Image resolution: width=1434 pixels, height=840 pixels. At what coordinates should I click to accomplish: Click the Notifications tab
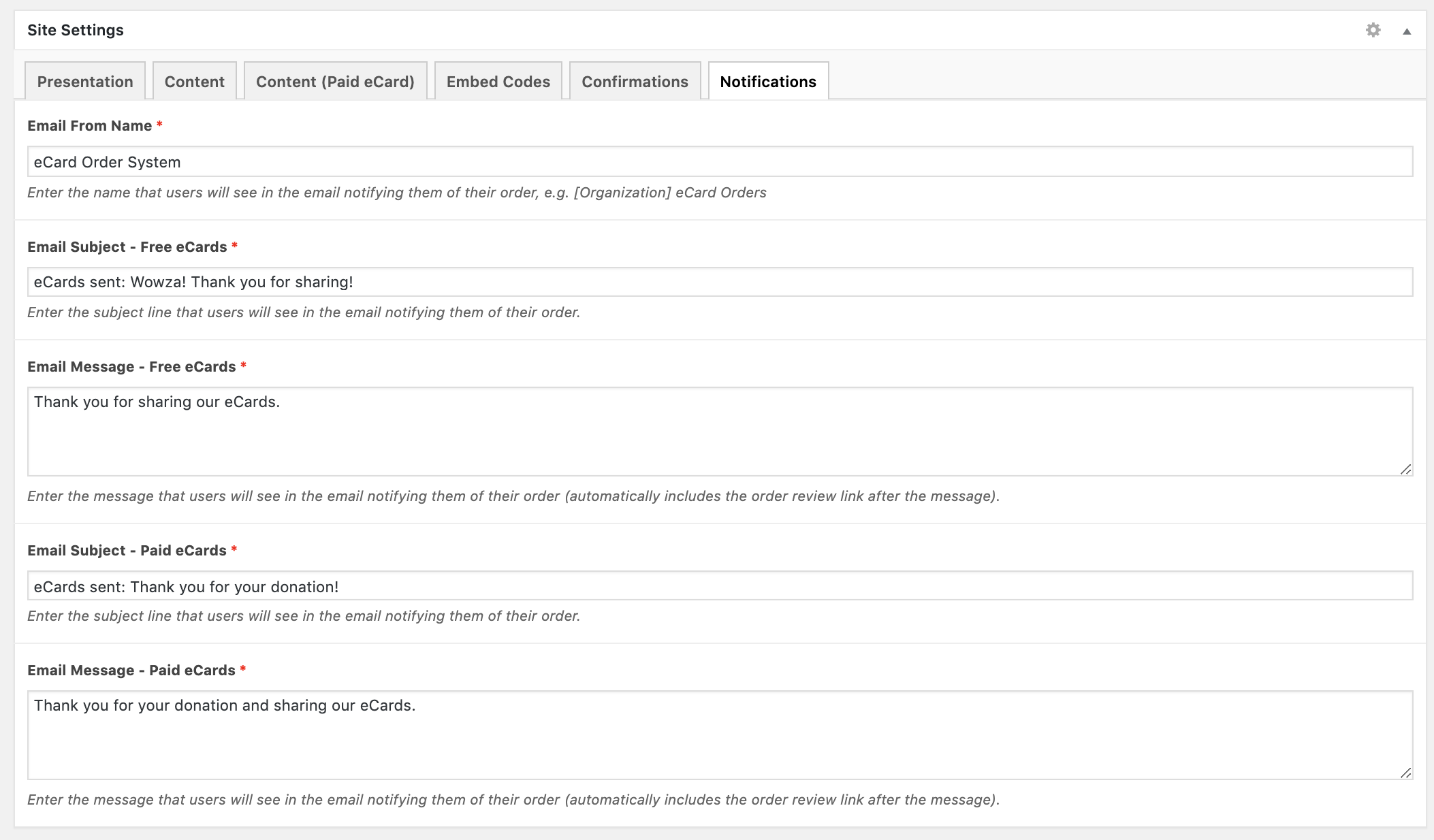point(768,82)
